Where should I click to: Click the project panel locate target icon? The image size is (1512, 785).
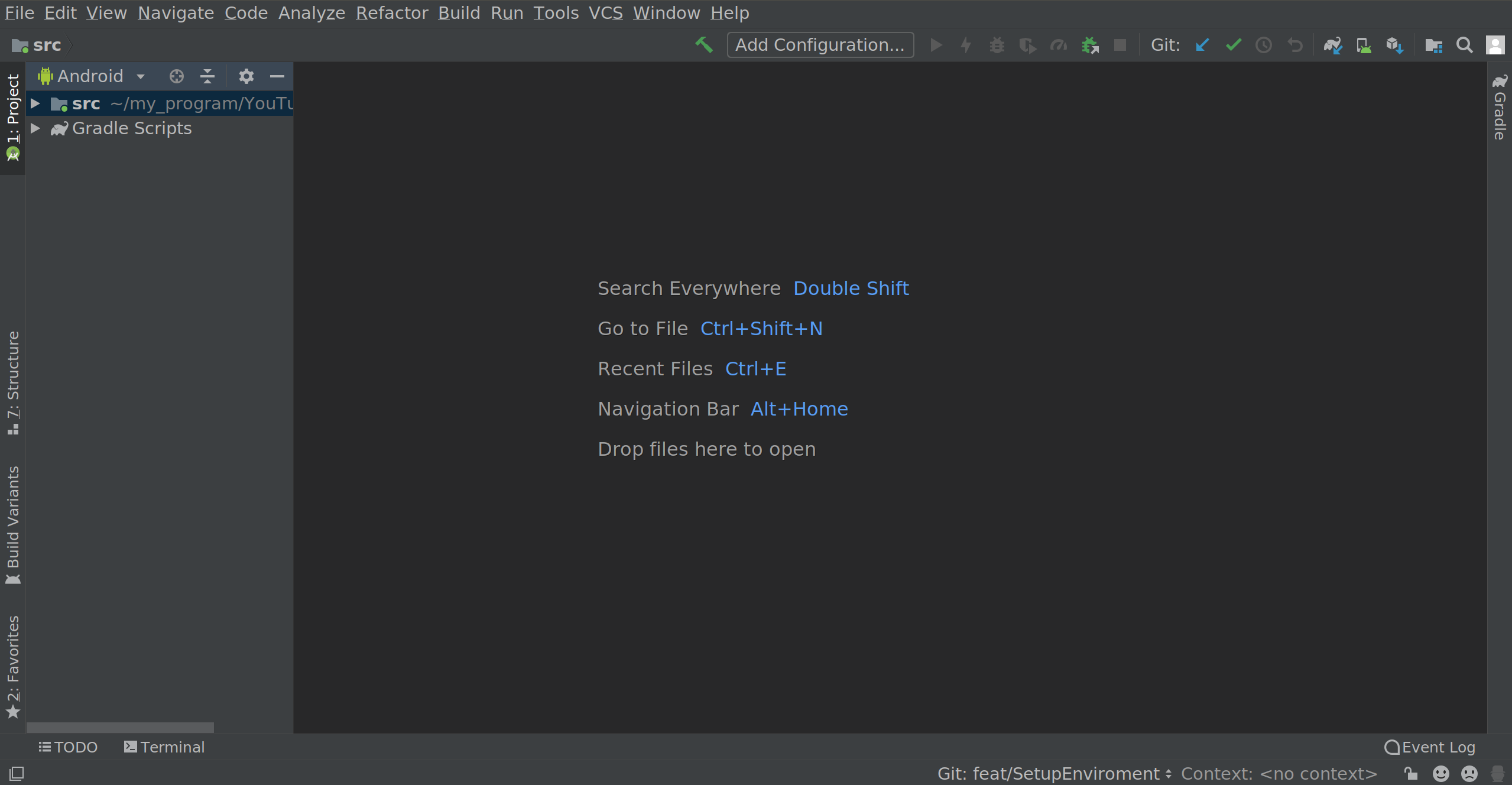pyautogui.click(x=176, y=76)
